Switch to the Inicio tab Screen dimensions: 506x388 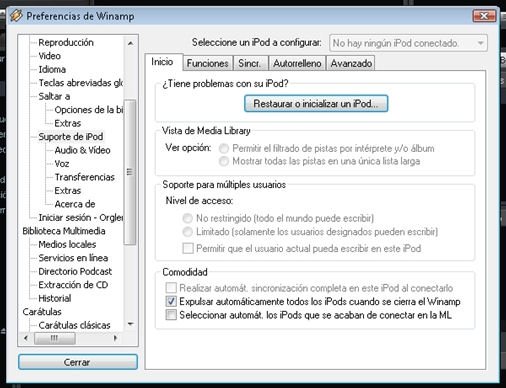tap(162, 62)
